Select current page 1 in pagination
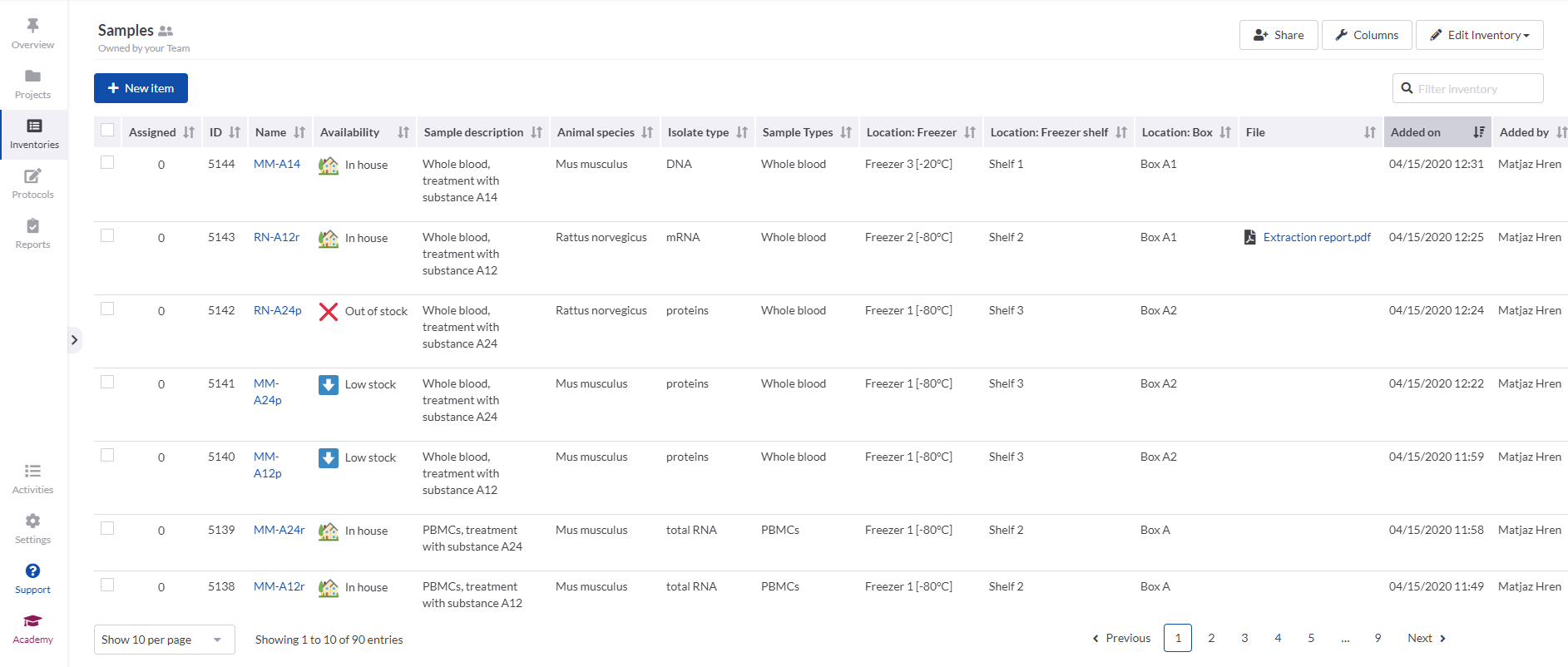The image size is (1568, 667). click(1178, 638)
